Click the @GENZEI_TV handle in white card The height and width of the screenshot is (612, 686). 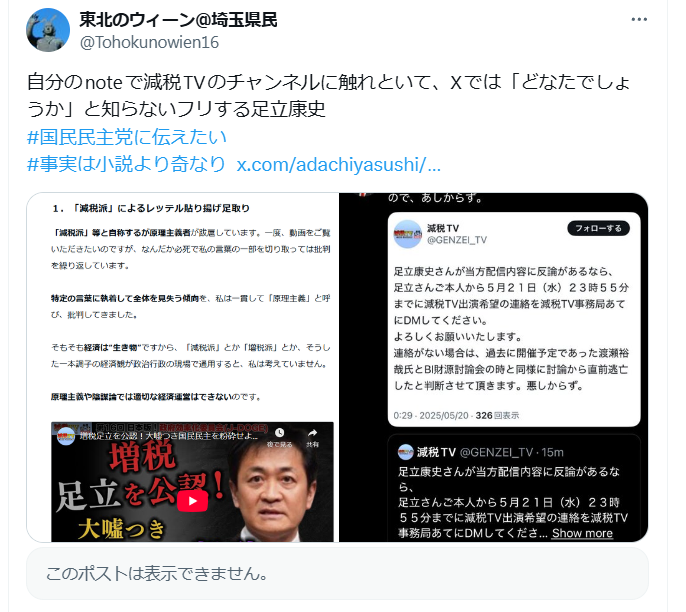click(x=457, y=240)
